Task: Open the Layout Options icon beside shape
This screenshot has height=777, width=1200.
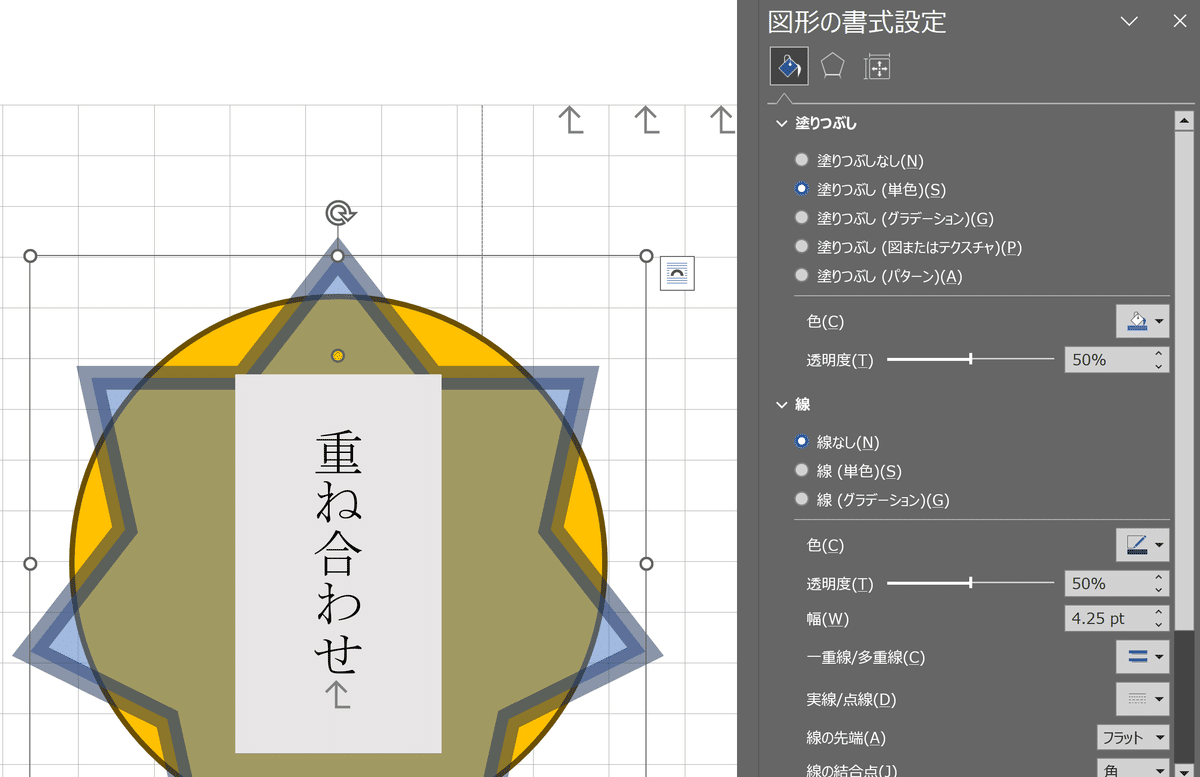Action: [x=677, y=274]
